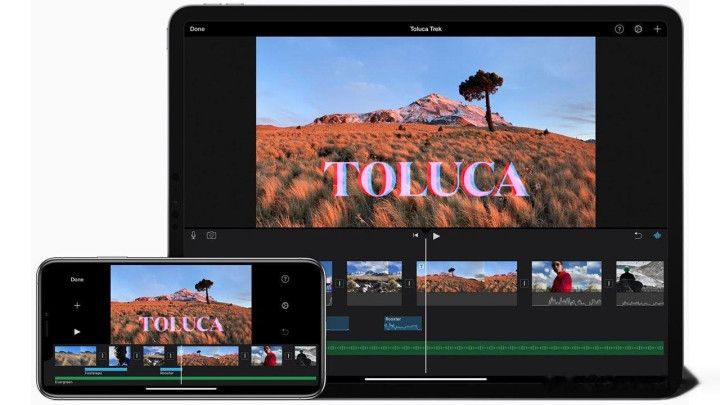The height and width of the screenshot is (405, 720).
Task: Click the iPhone timeline playhead line
Action: coord(181,365)
